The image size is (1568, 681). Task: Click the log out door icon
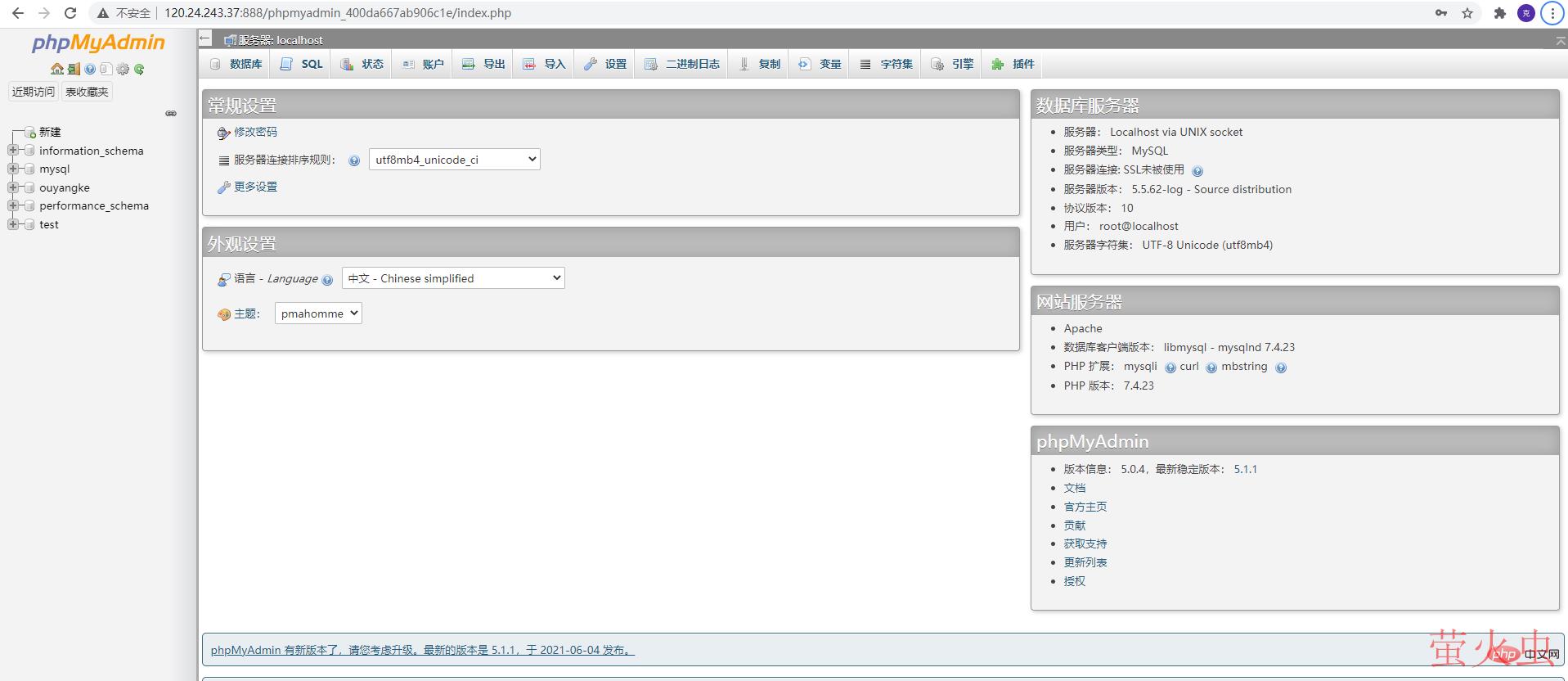pos(74,70)
